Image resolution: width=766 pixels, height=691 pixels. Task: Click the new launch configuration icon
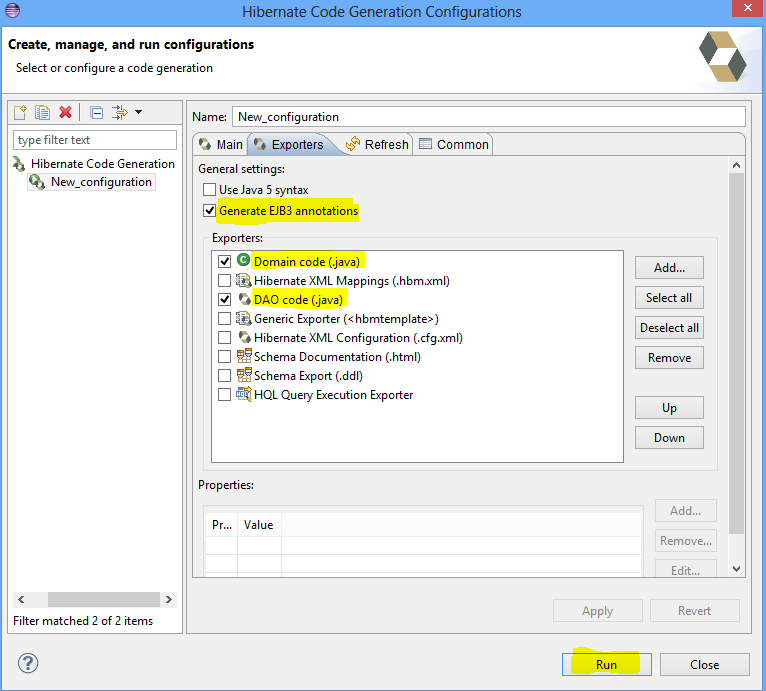pyautogui.click(x=21, y=112)
